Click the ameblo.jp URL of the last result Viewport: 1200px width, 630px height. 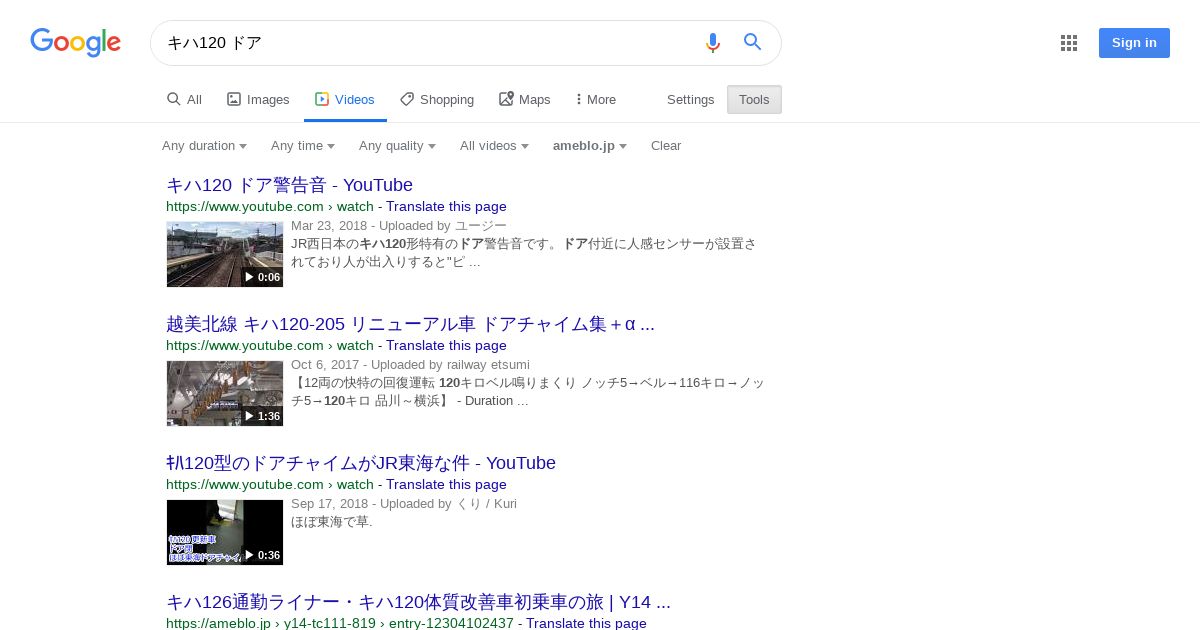point(340,623)
